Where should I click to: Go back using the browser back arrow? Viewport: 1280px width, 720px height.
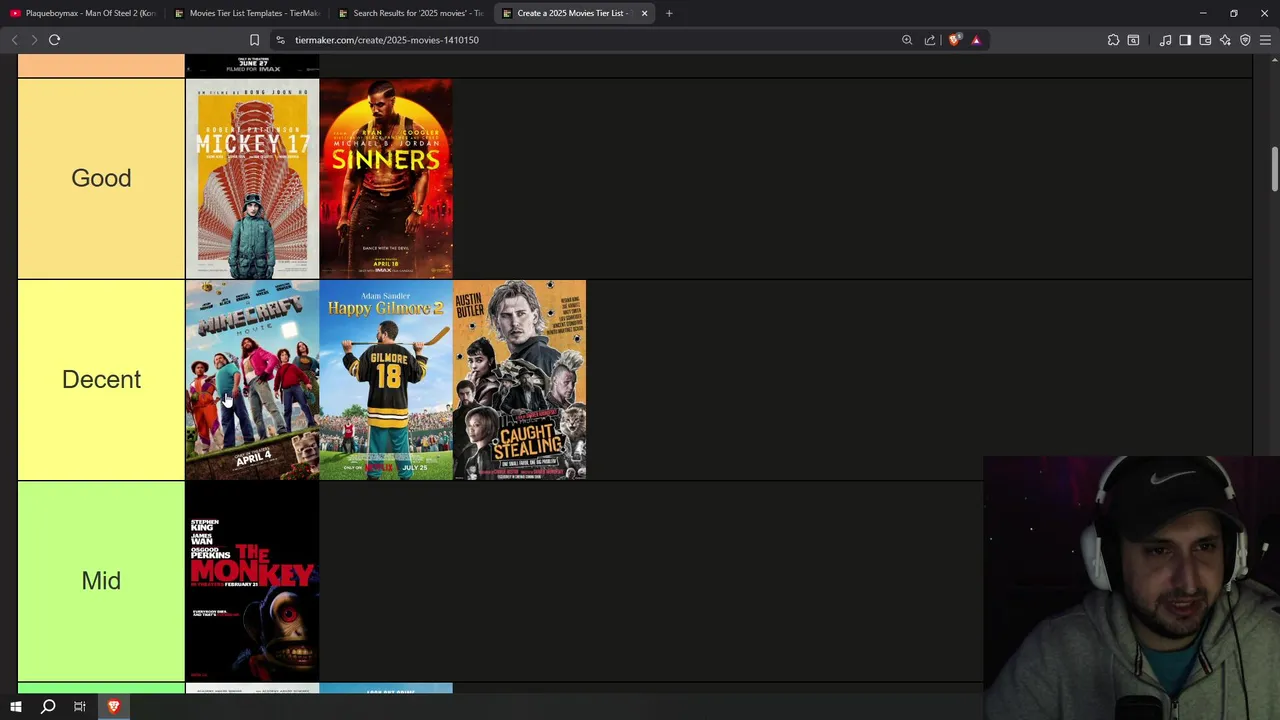(14, 40)
